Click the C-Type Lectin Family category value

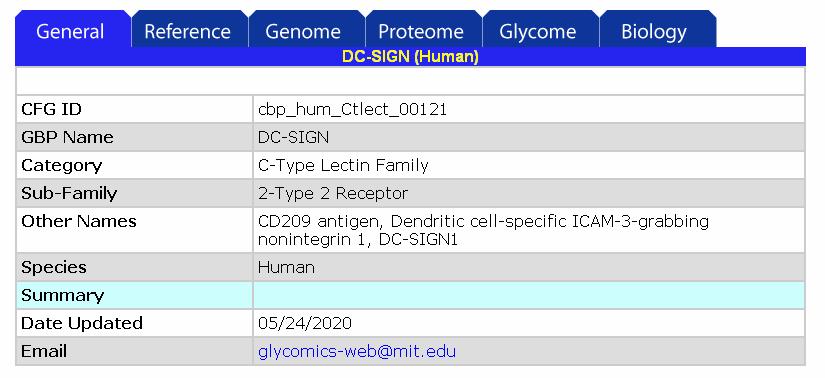tap(343, 165)
